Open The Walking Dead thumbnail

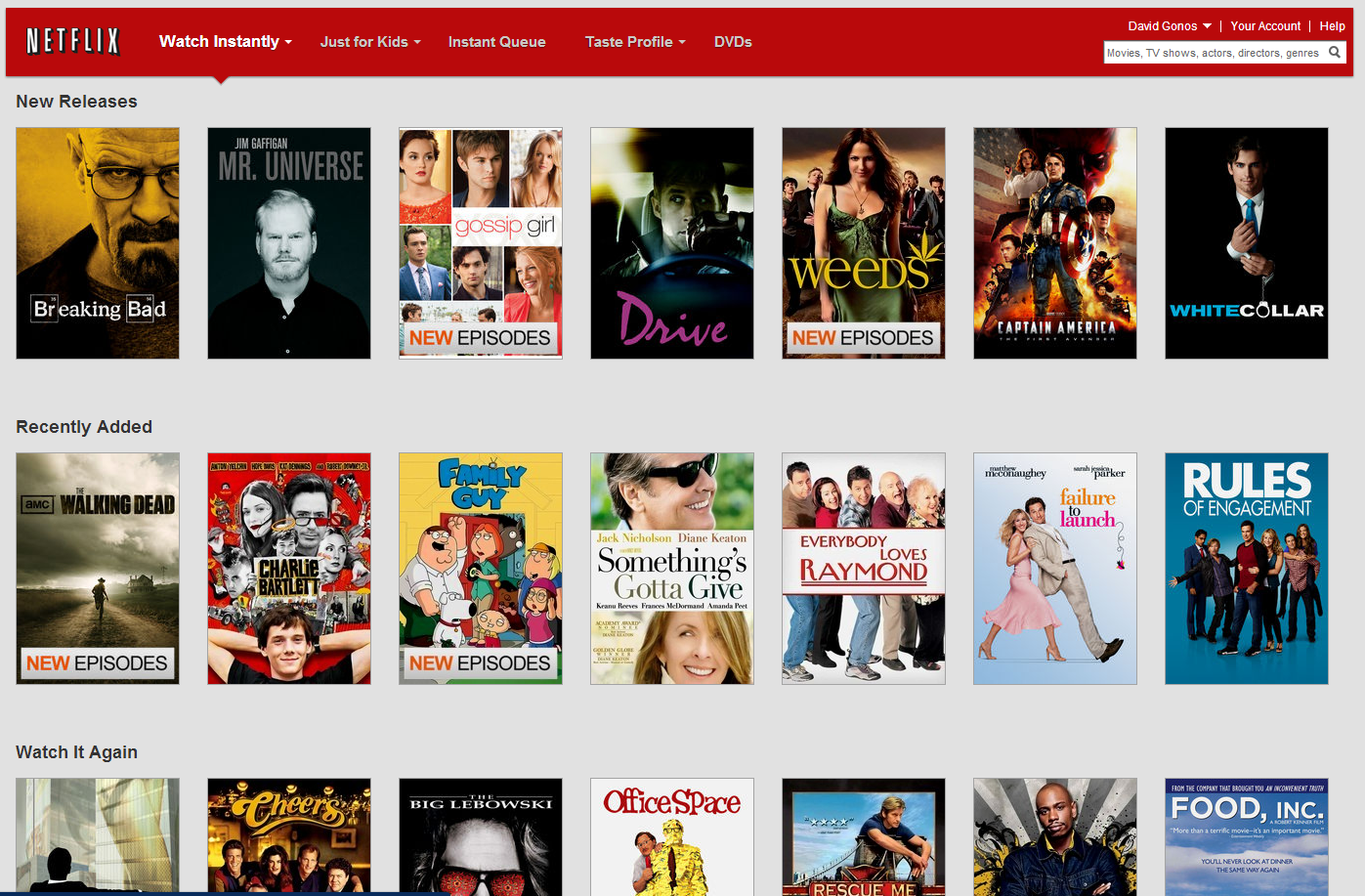coord(98,569)
